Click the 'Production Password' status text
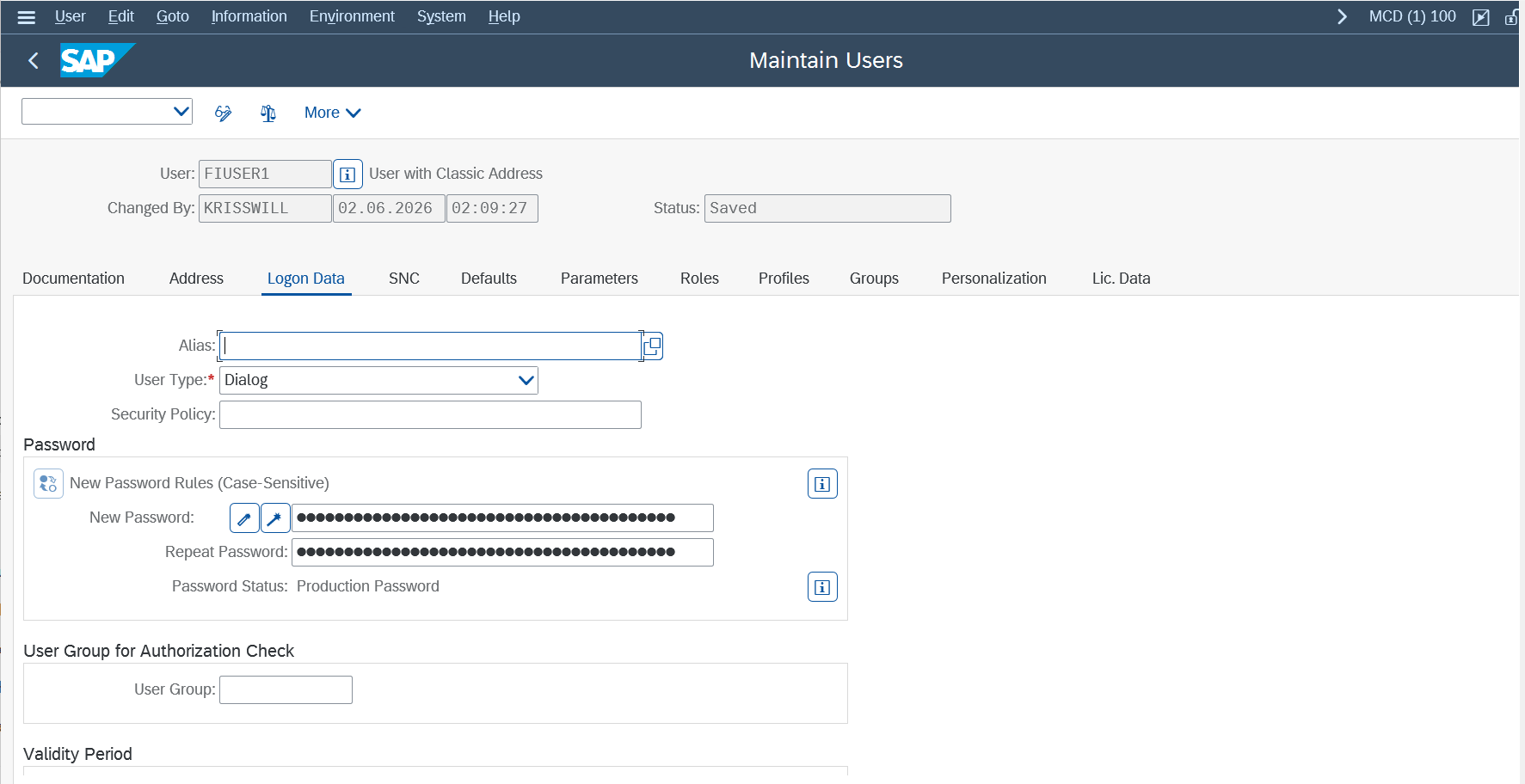The image size is (1525, 784). (368, 586)
